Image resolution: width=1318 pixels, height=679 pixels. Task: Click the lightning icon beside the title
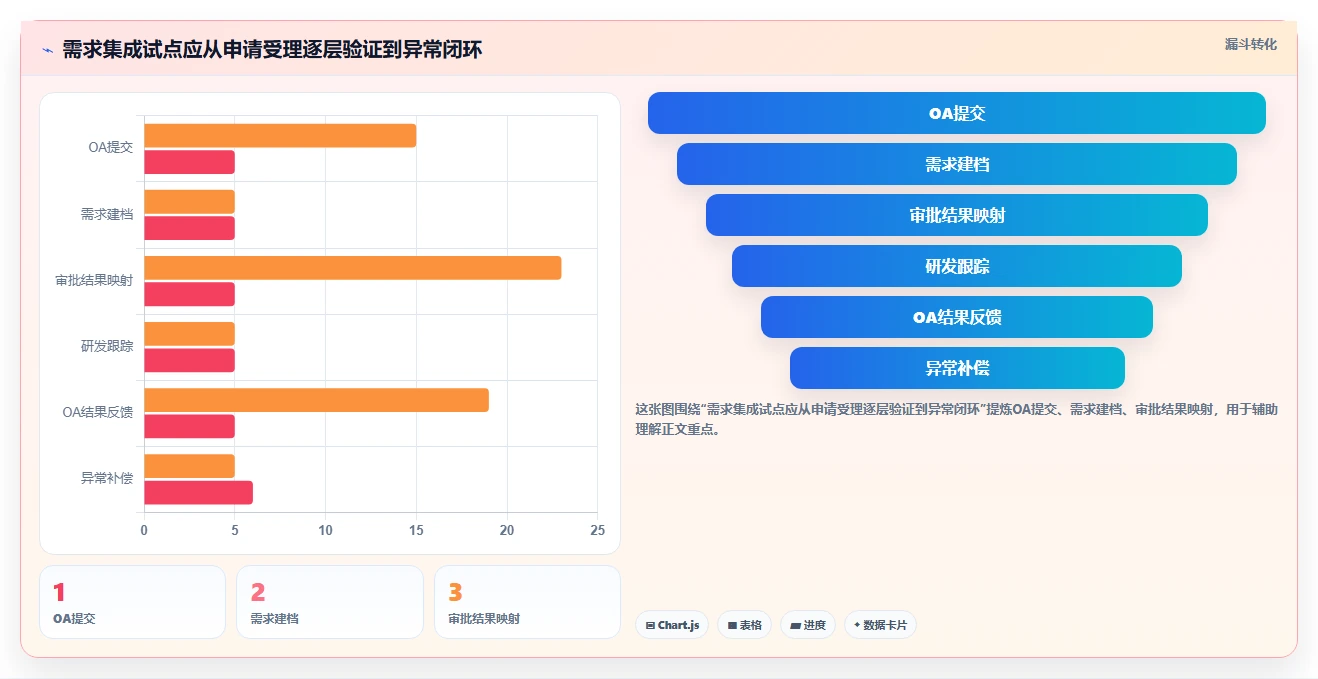(x=47, y=50)
